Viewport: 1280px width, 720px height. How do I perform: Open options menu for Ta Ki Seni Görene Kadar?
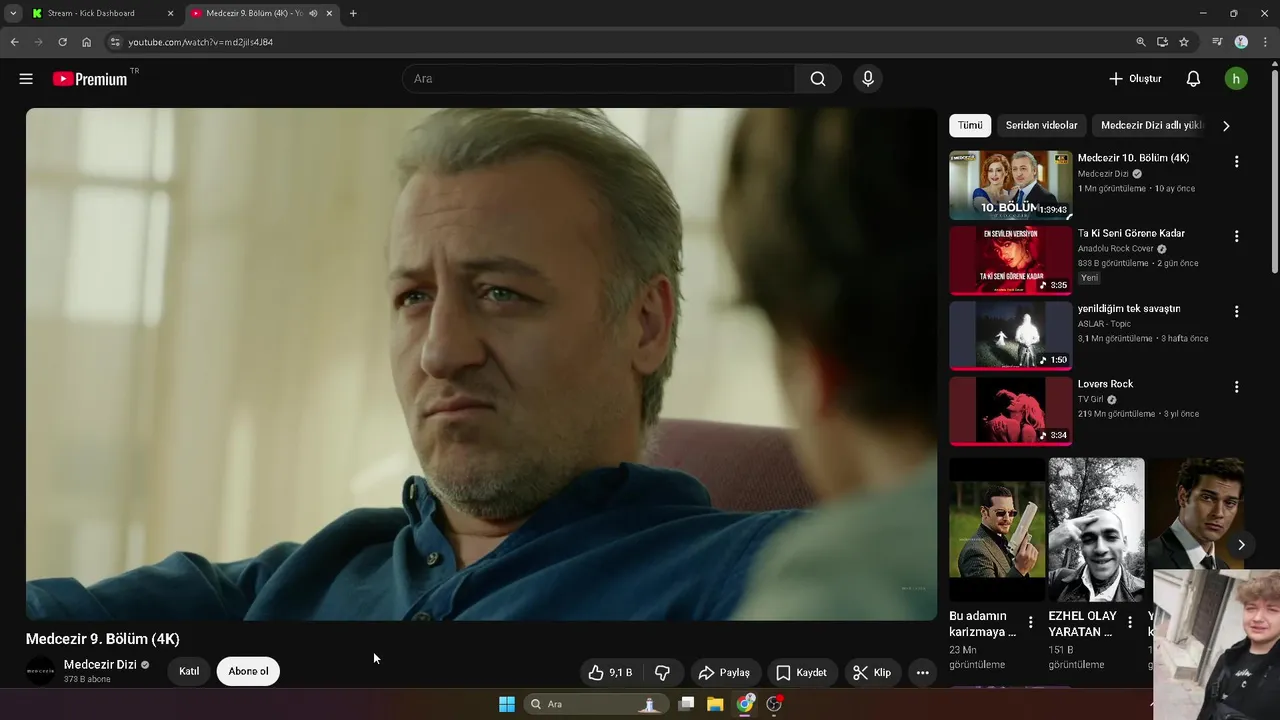[1236, 237]
